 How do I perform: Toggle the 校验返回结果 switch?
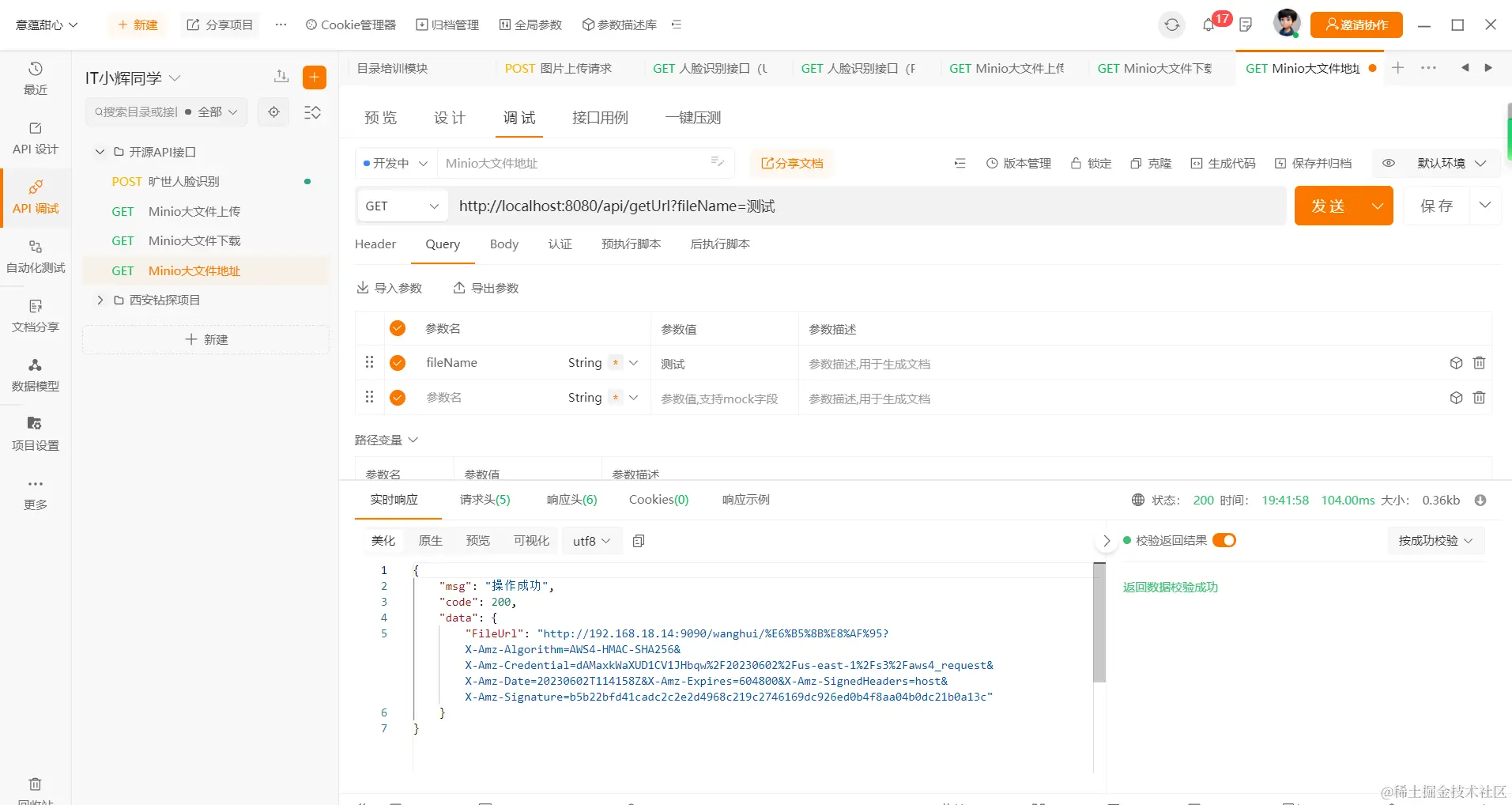tap(1224, 540)
